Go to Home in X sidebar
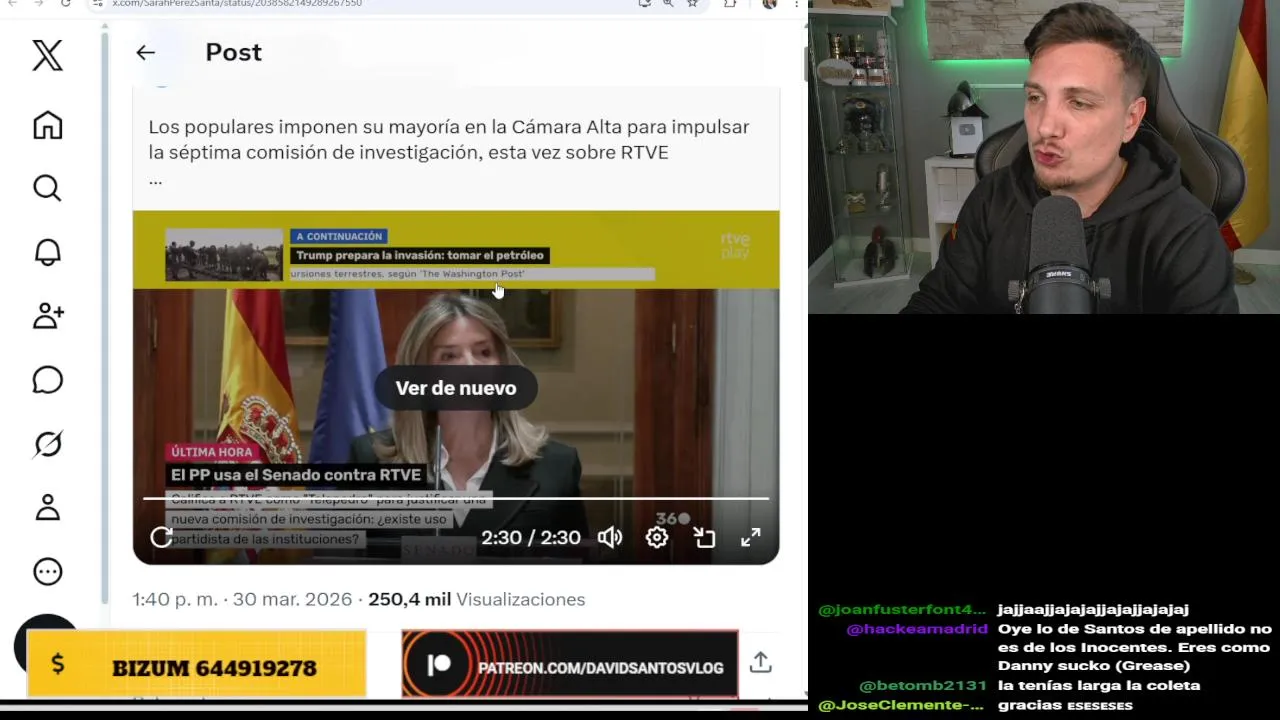Image resolution: width=1280 pixels, height=720 pixels. (x=47, y=125)
